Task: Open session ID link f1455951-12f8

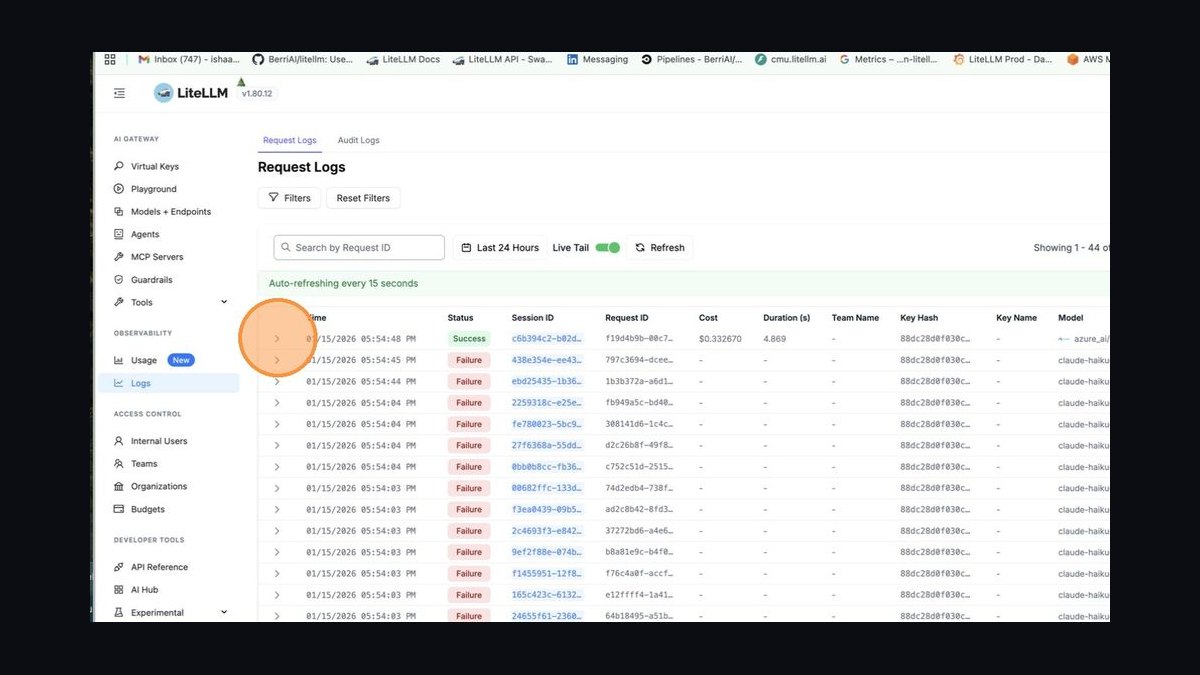Action: click(546, 573)
